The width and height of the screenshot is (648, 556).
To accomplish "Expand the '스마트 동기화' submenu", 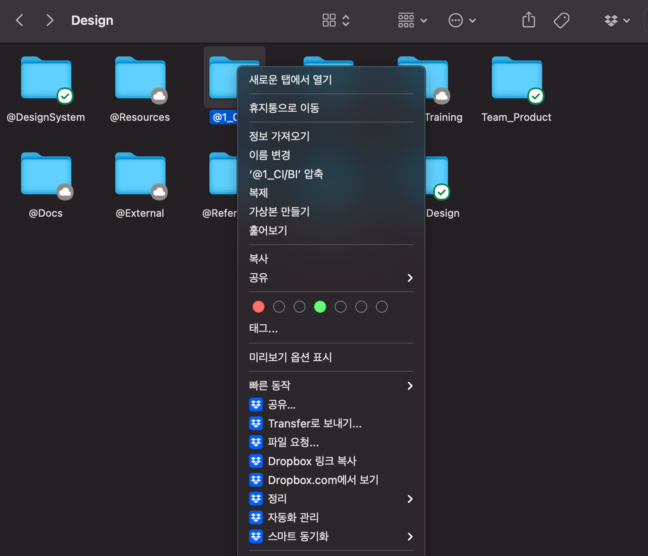I will click(330, 536).
